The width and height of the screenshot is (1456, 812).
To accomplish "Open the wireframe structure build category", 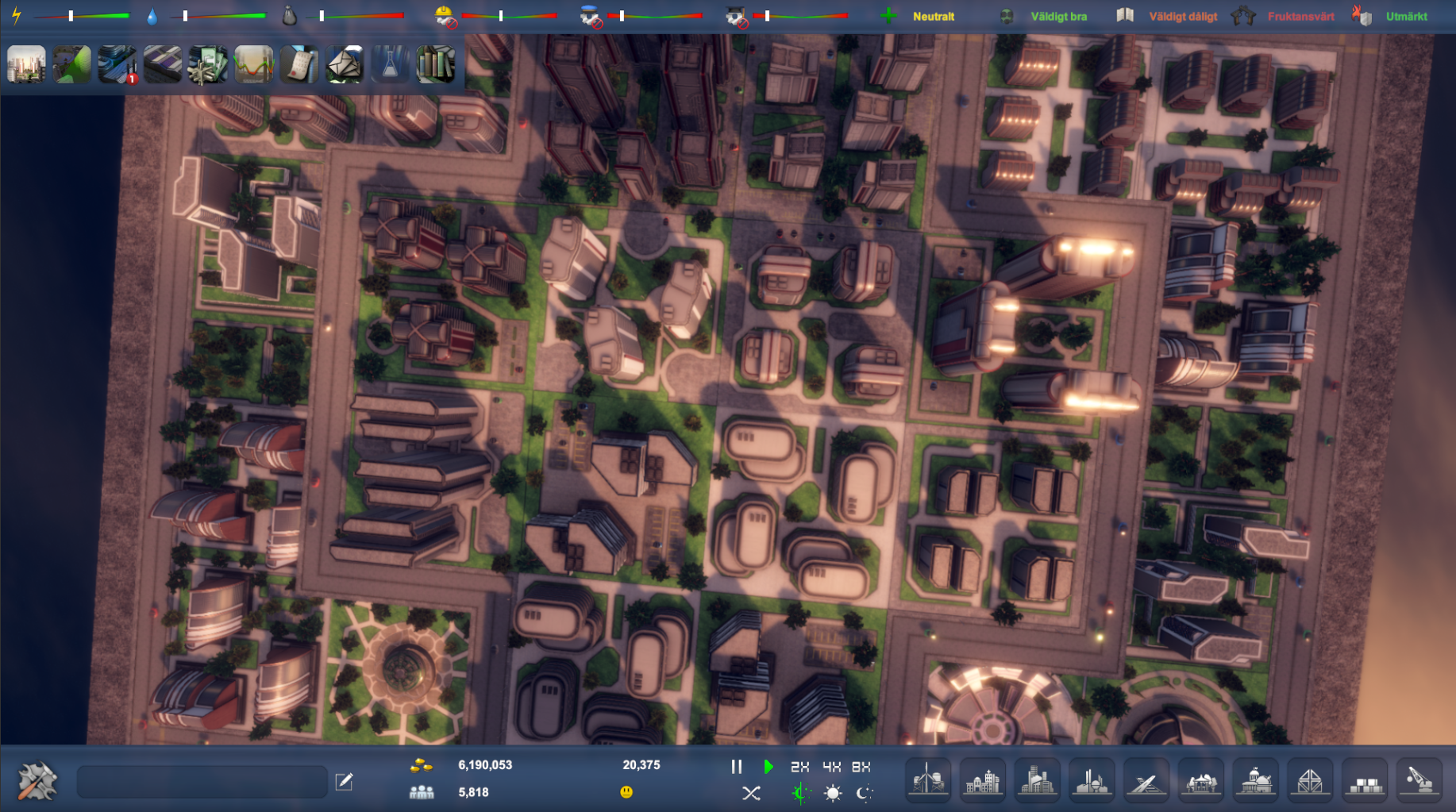I will [x=1310, y=780].
